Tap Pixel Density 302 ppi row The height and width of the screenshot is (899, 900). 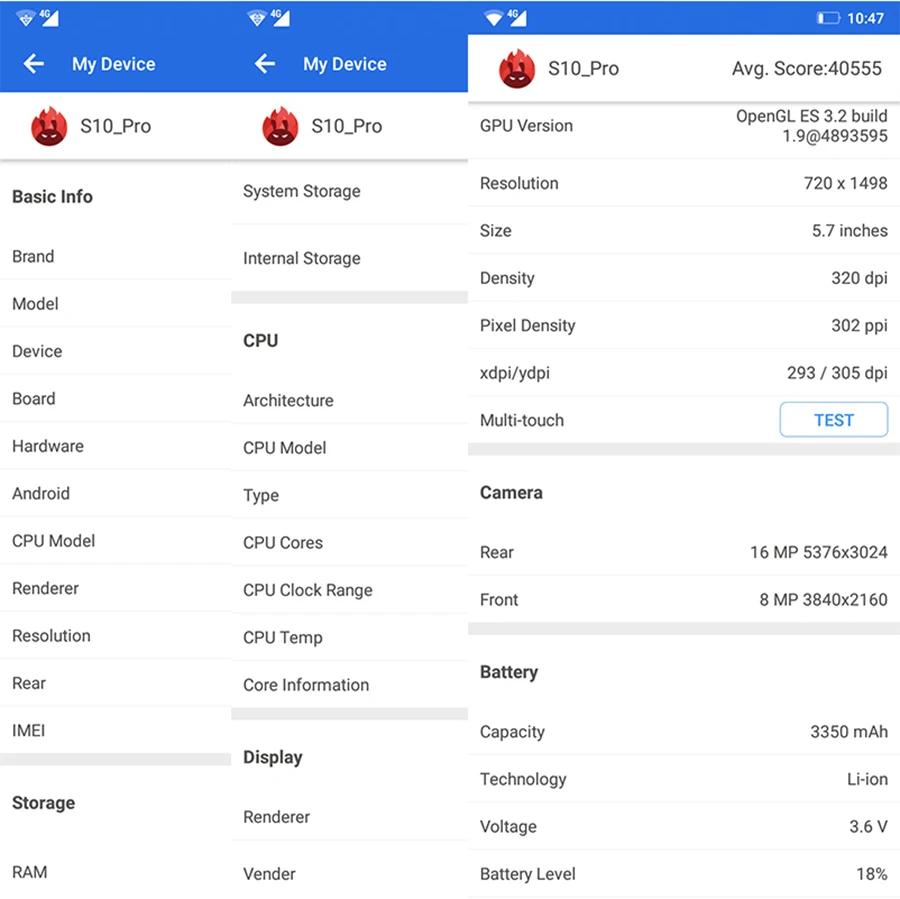click(684, 325)
